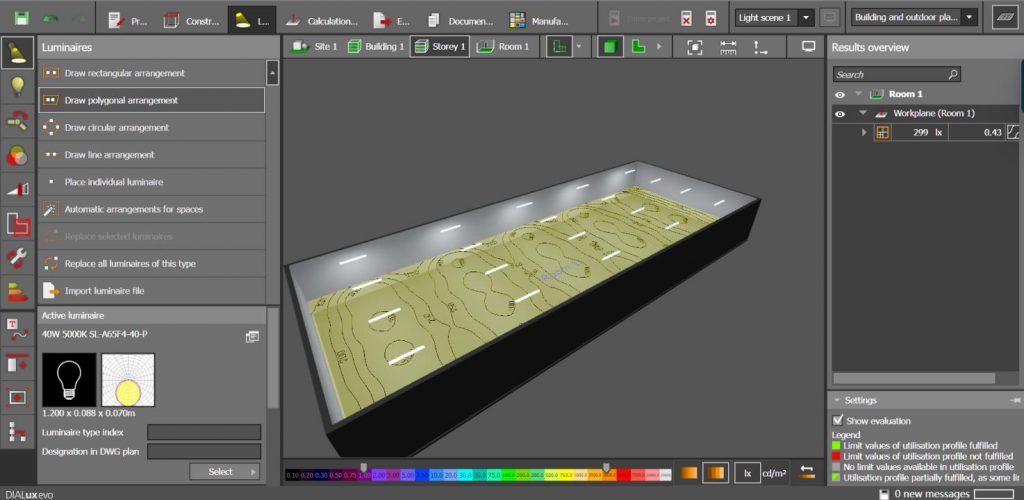Click the red framed selection sidebar icon

18,397
